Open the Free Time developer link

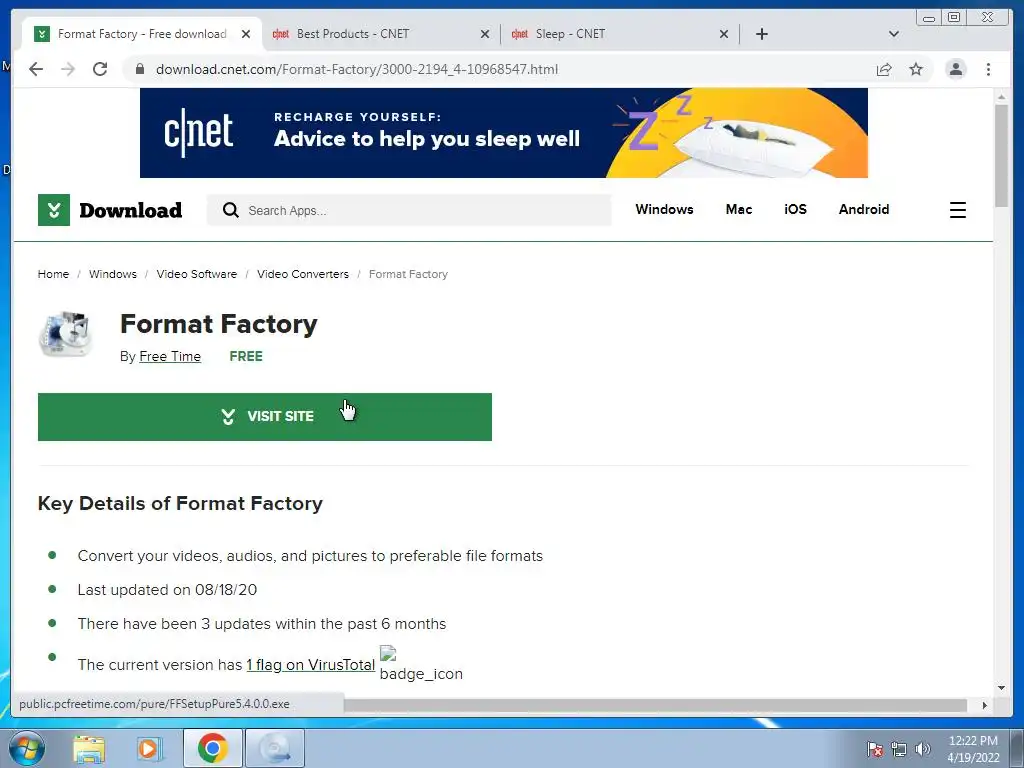coord(170,357)
